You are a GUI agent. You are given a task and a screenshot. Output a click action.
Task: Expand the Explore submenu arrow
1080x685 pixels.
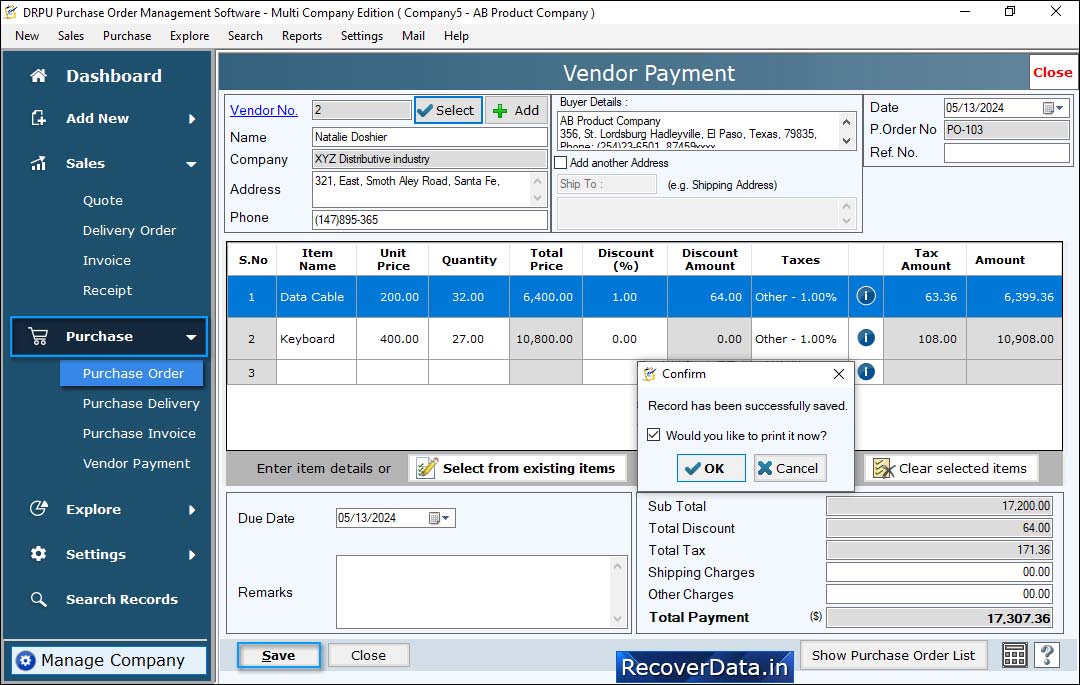click(x=192, y=509)
